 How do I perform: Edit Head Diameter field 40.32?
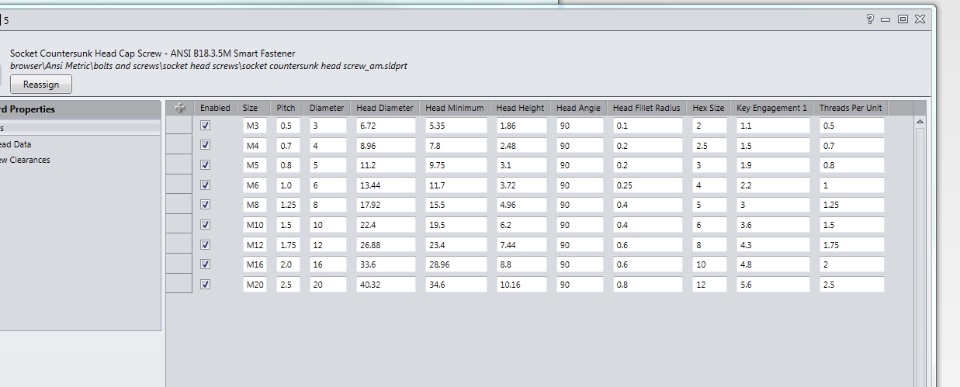[386, 285]
